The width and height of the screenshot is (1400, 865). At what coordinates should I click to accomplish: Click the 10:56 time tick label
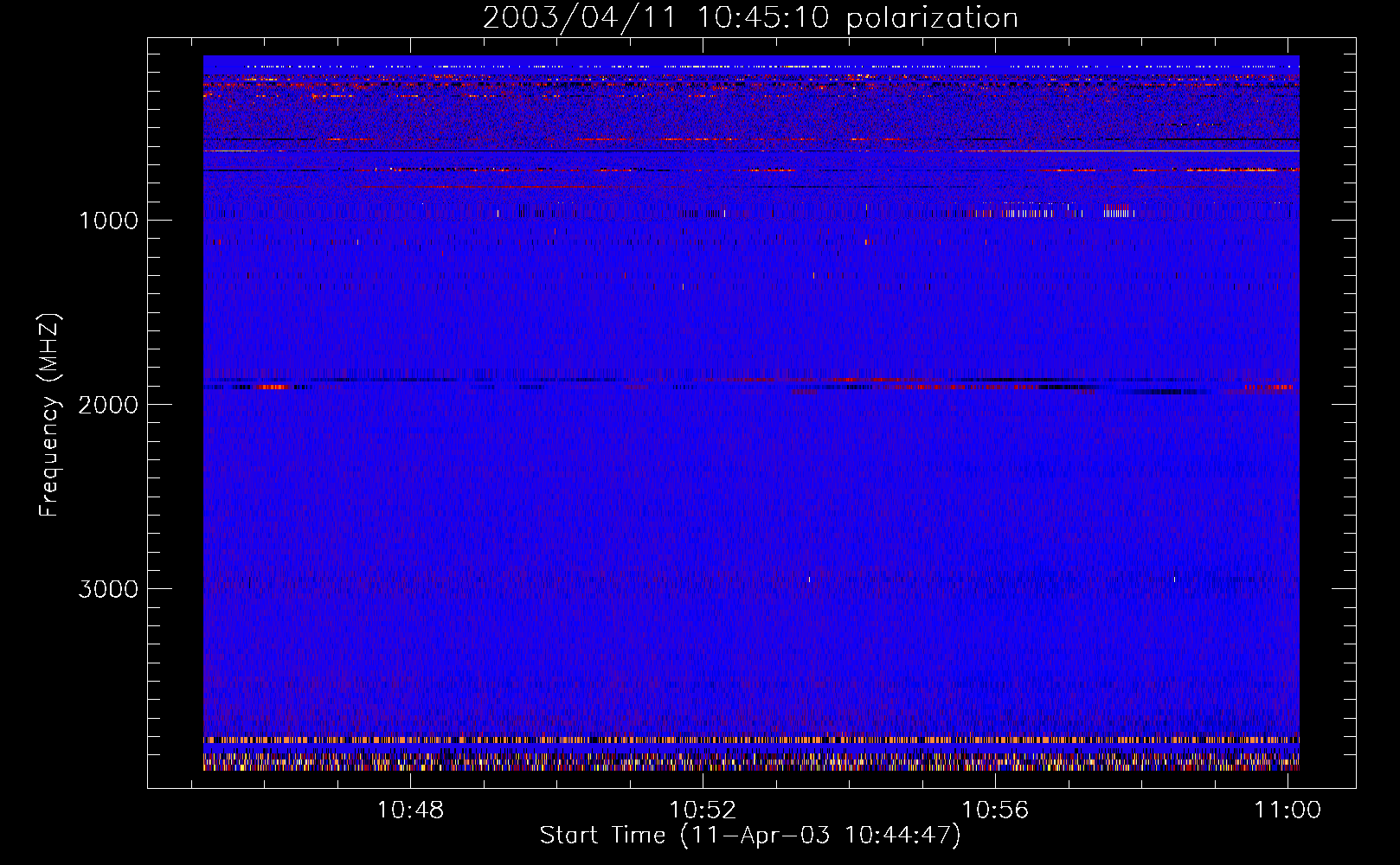pyautogui.click(x=995, y=810)
